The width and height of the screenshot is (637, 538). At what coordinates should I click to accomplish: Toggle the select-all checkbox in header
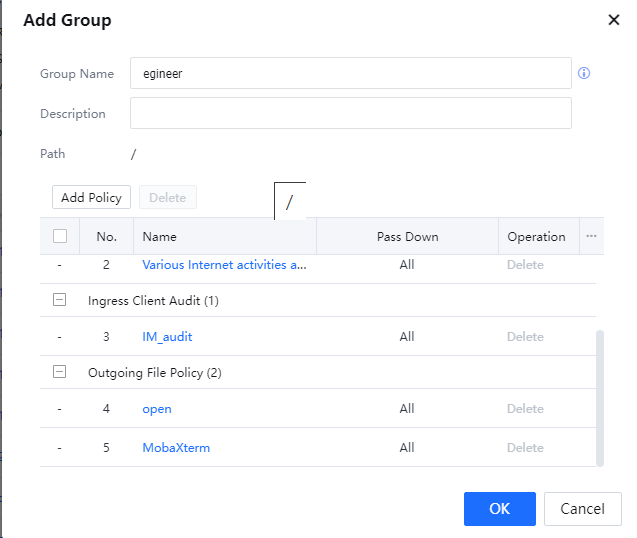click(60, 237)
